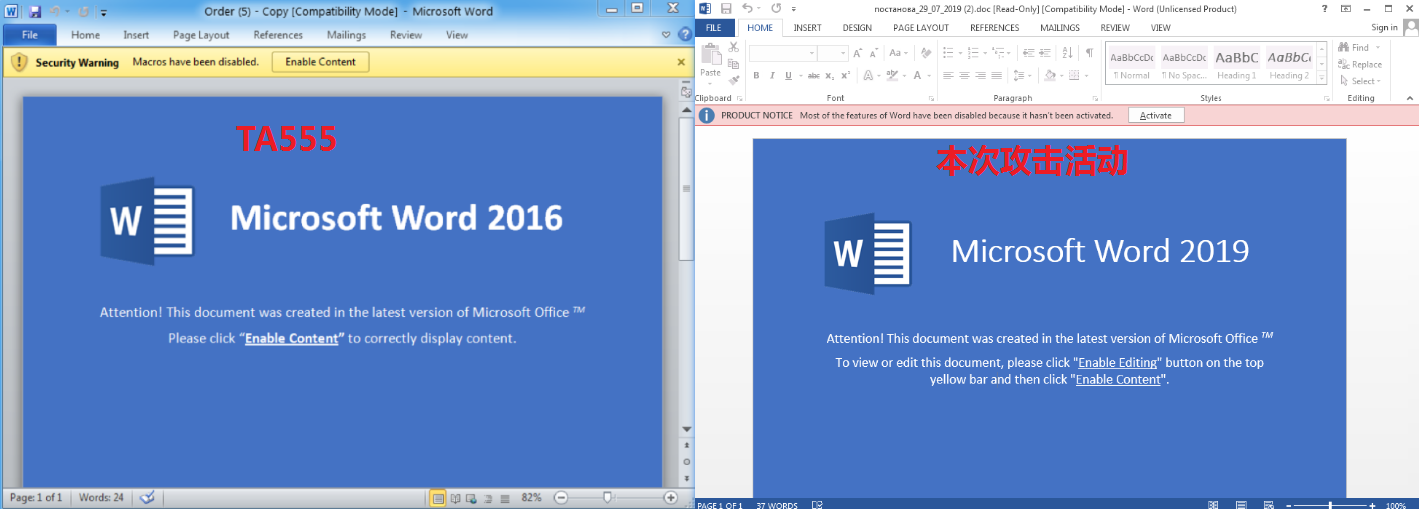The width and height of the screenshot is (1419, 509).
Task: Select Heading 1 style thumbnail
Action: [1236, 64]
